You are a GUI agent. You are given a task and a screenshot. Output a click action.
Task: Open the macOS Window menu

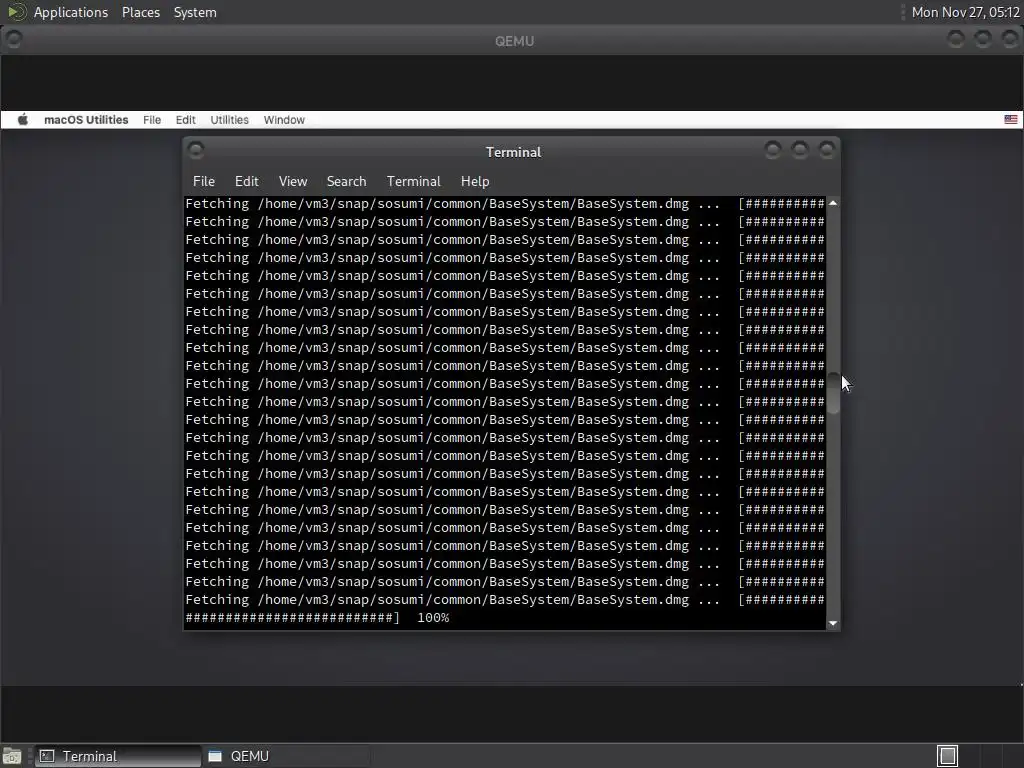click(x=284, y=120)
